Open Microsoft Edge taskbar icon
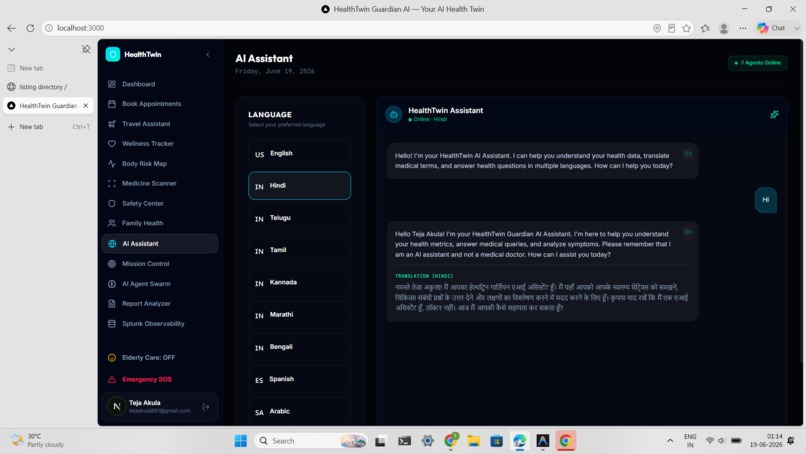Image resolution: width=806 pixels, height=454 pixels. click(520, 441)
